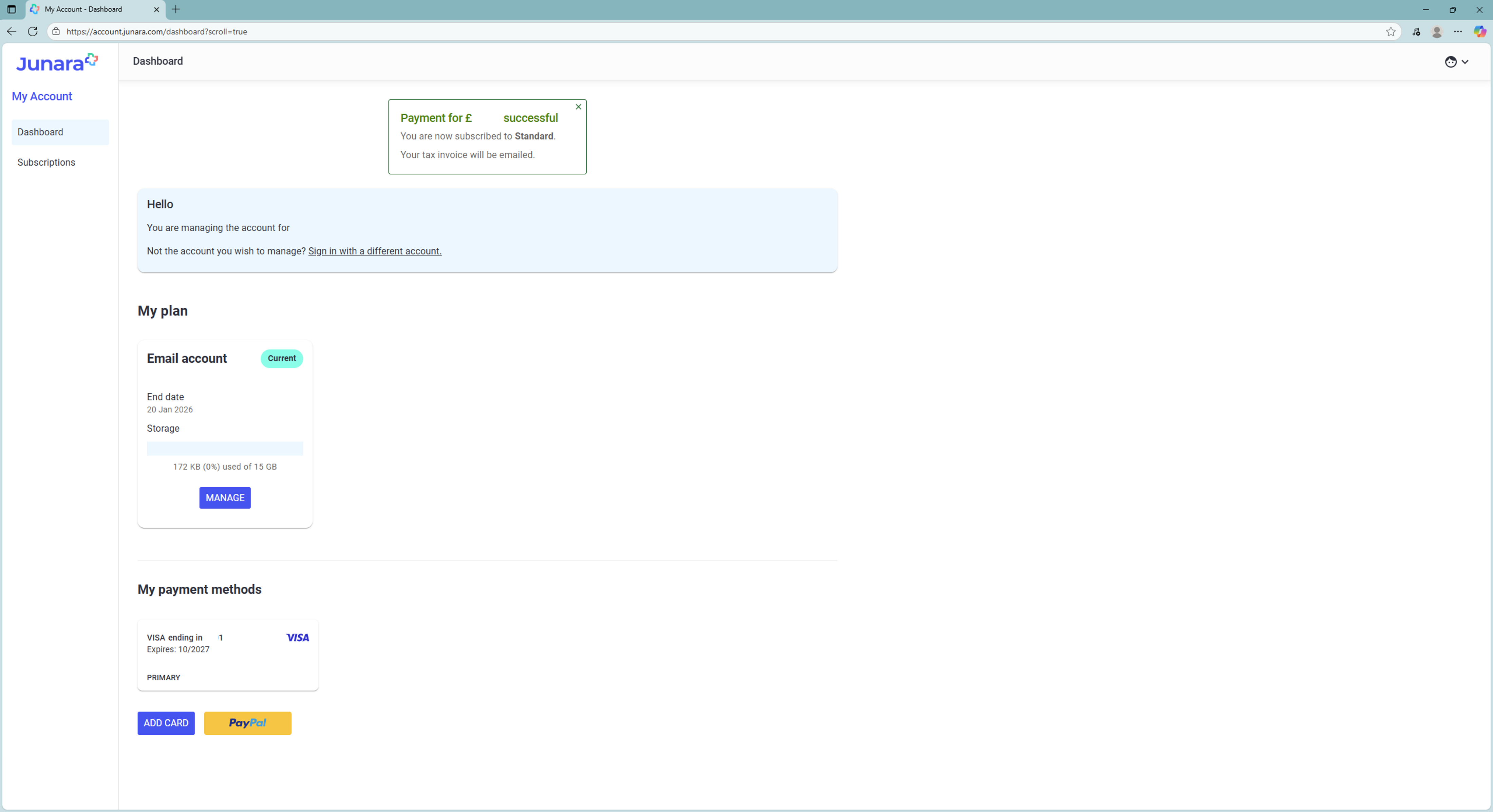1493x812 pixels.
Task: Click the address bar URL
Action: pyautogui.click(x=156, y=31)
